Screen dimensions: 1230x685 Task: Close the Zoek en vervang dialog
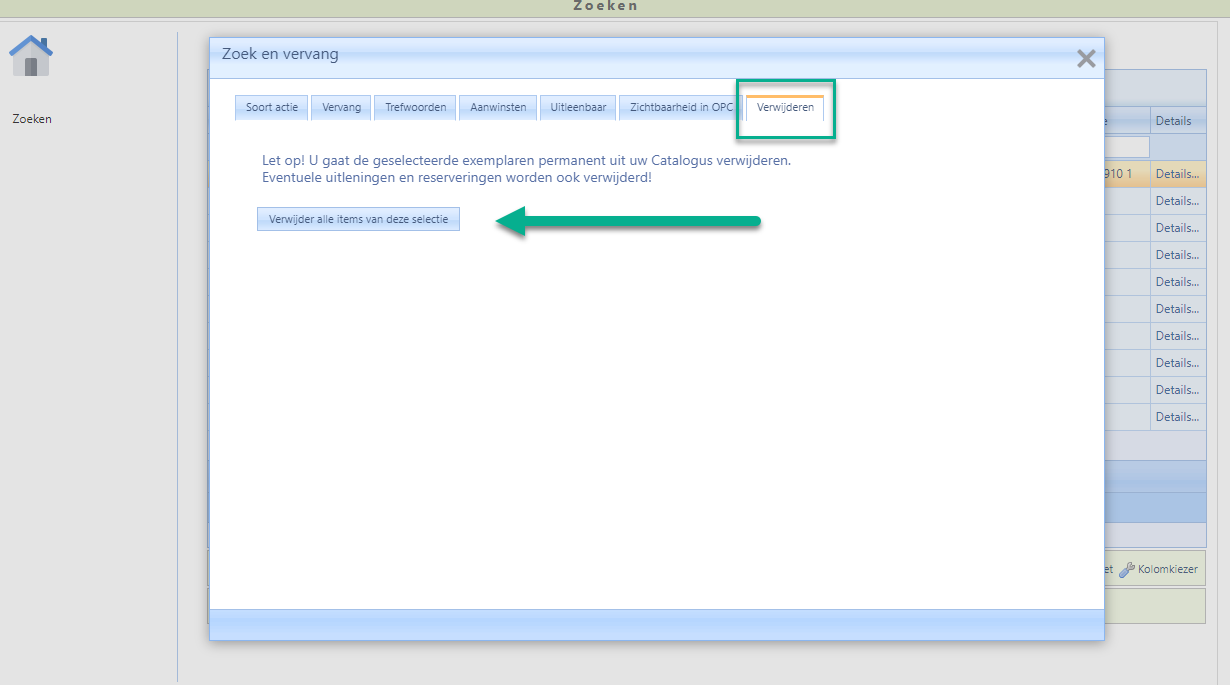(x=1086, y=59)
